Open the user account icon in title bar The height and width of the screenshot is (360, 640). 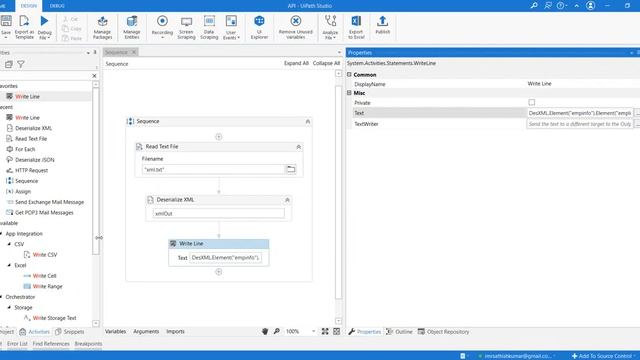pyautogui.click(x=590, y=5)
